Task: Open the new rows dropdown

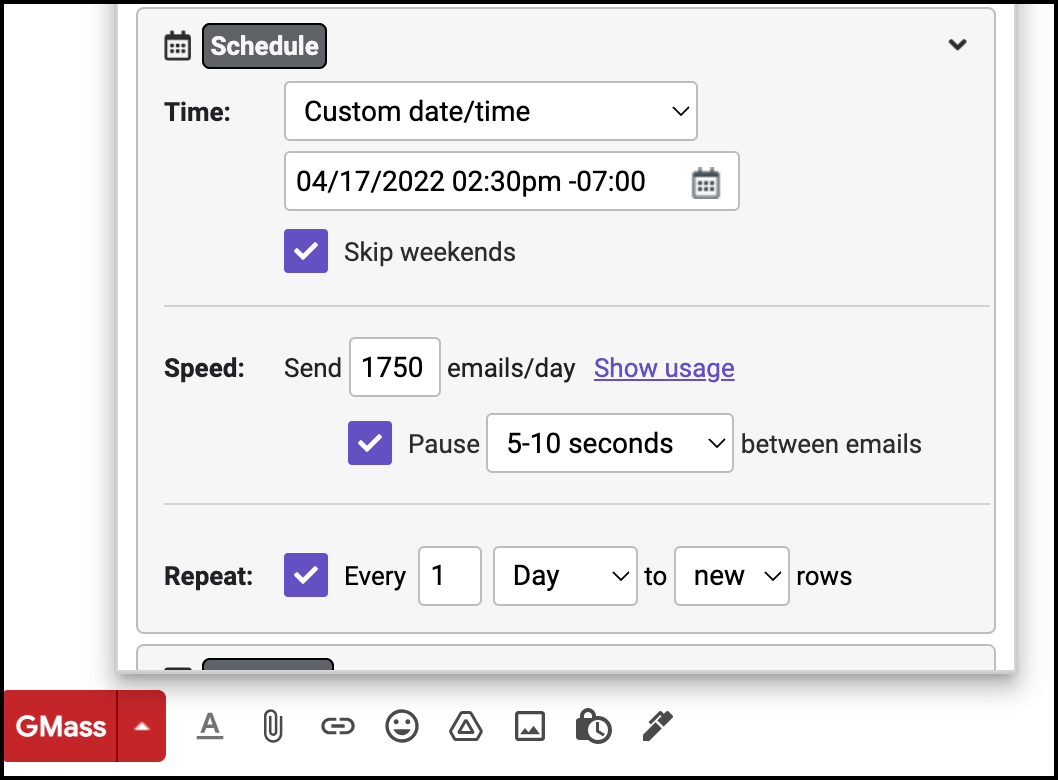Action: click(x=732, y=576)
